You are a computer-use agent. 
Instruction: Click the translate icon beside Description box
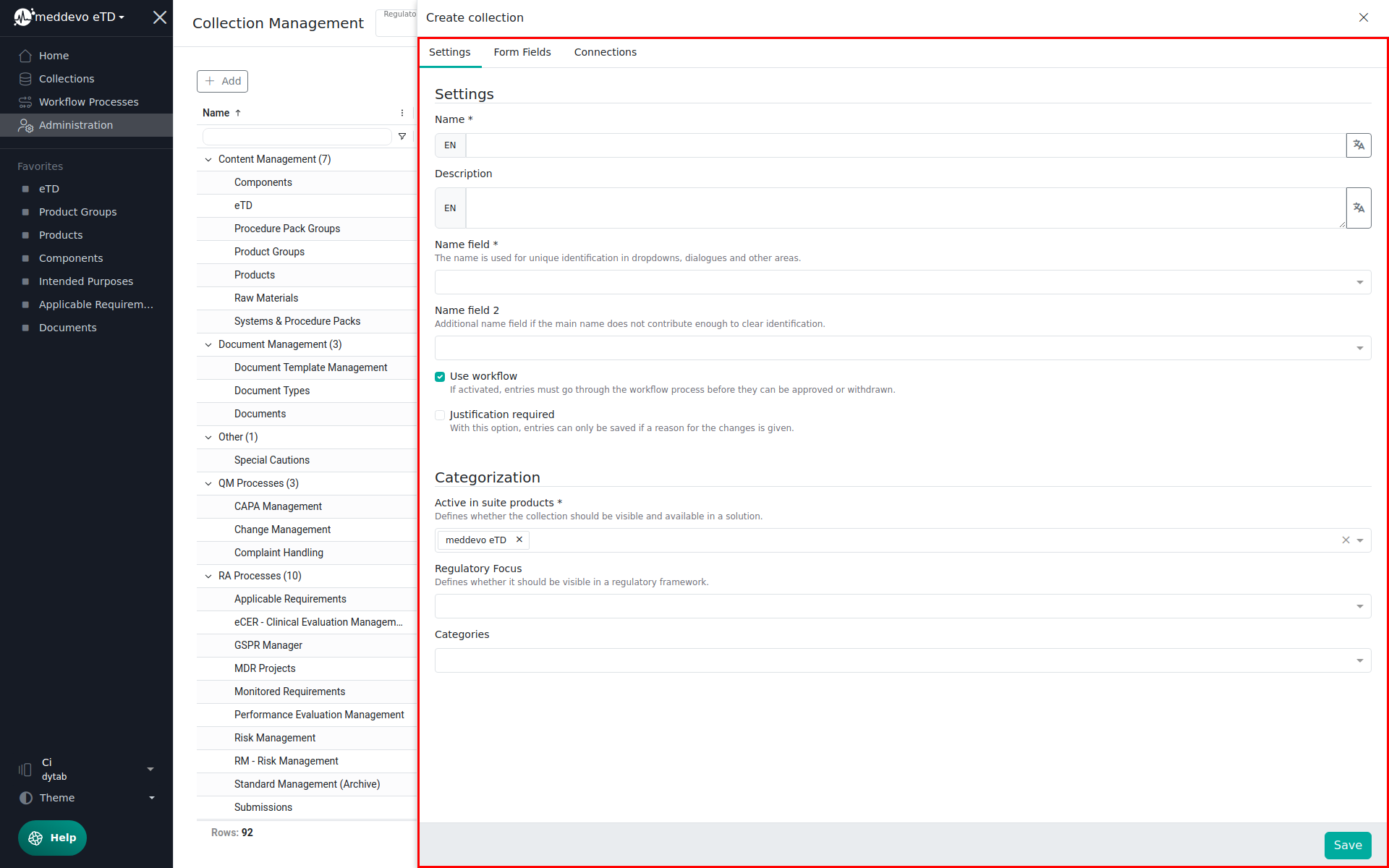[x=1359, y=208]
